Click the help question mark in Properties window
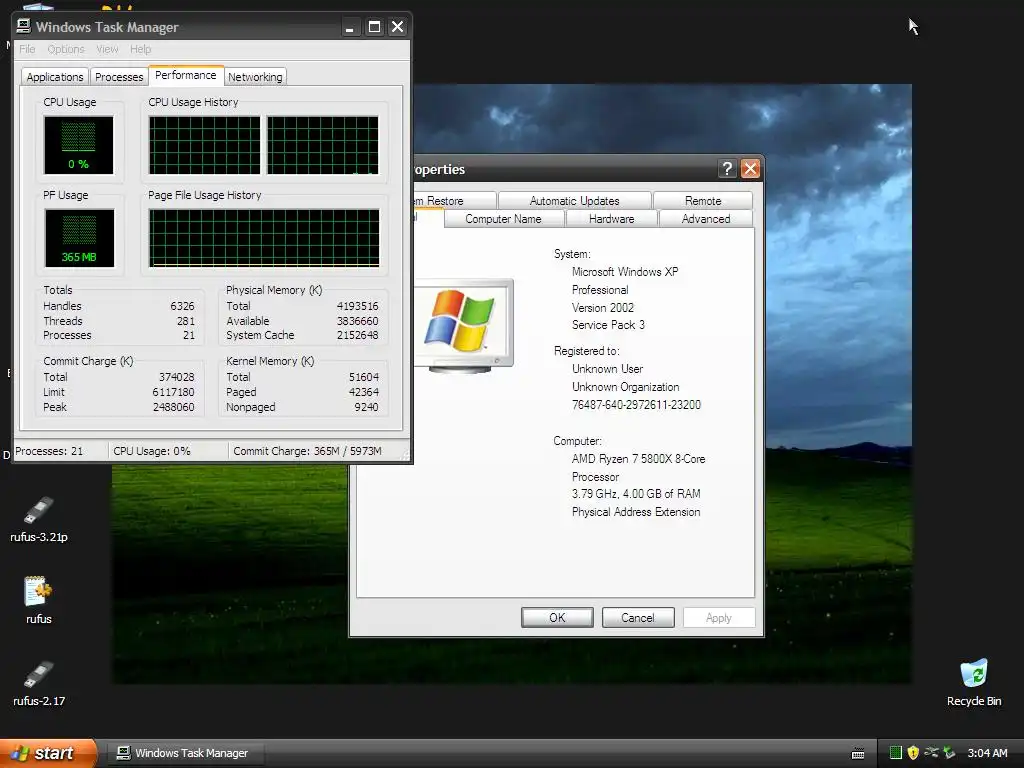This screenshot has width=1024, height=768. tap(727, 168)
